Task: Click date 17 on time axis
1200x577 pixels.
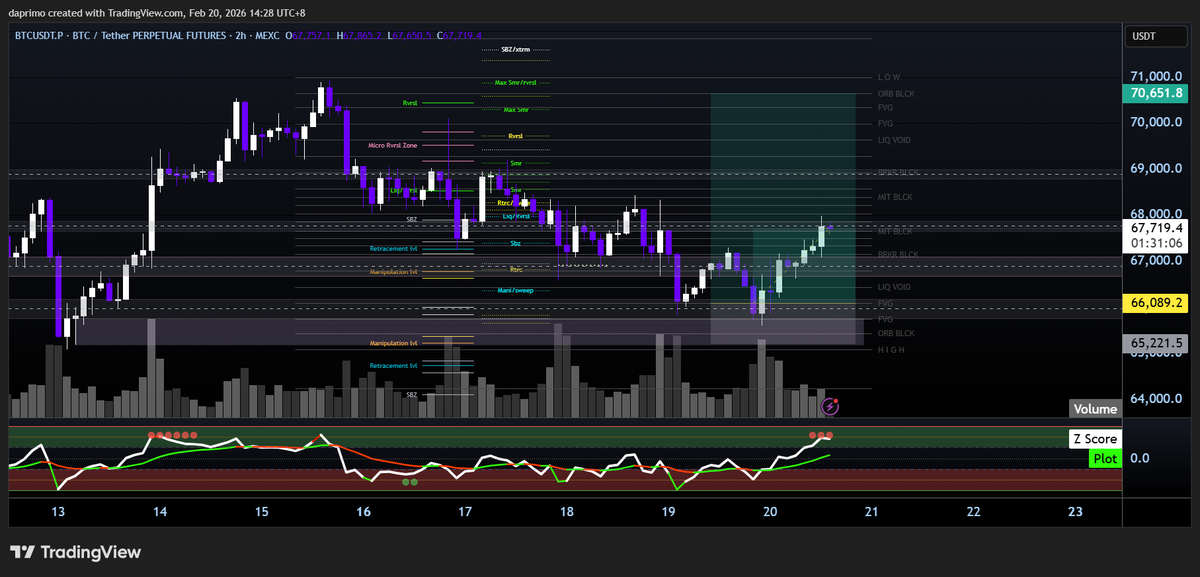Action: (x=465, y=511)
